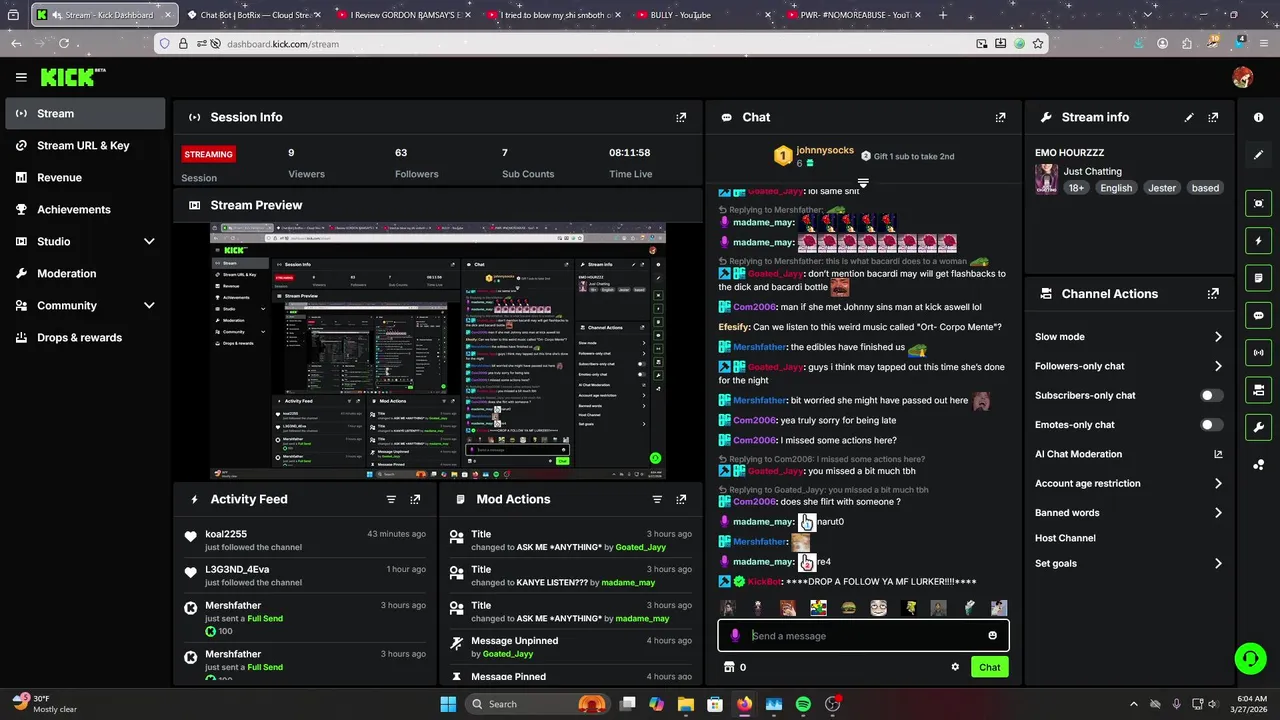Pop out the Activity Feed panel
The width and height of the screenshot is (1280, 720).
tap(415, 499)
